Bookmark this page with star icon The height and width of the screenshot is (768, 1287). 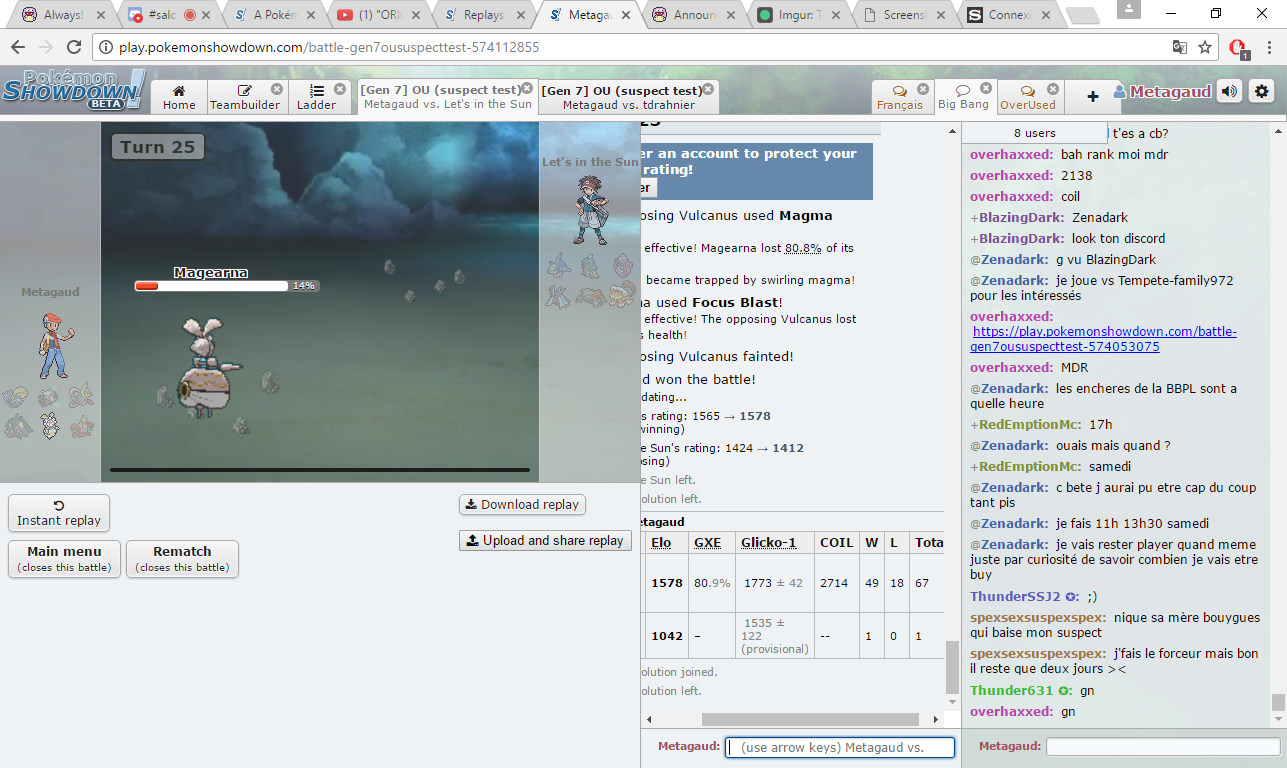(x=1205, y=47)
